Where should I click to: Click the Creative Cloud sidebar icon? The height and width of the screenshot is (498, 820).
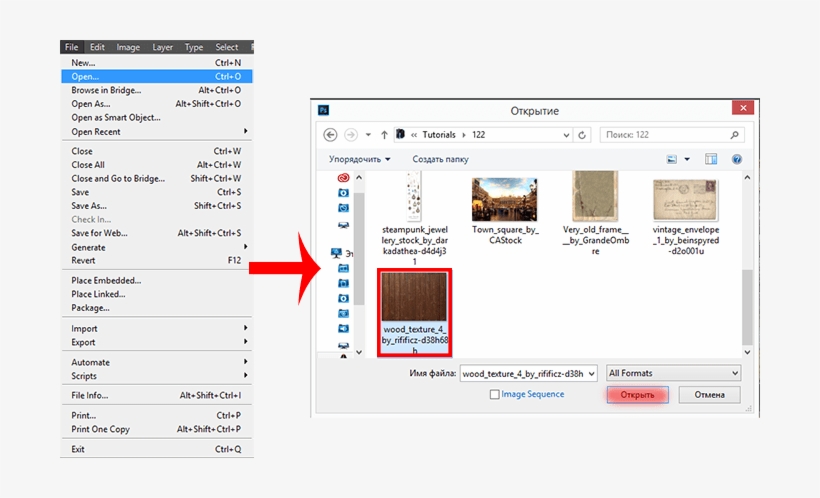pyautogui.click(x=343, y=176)
